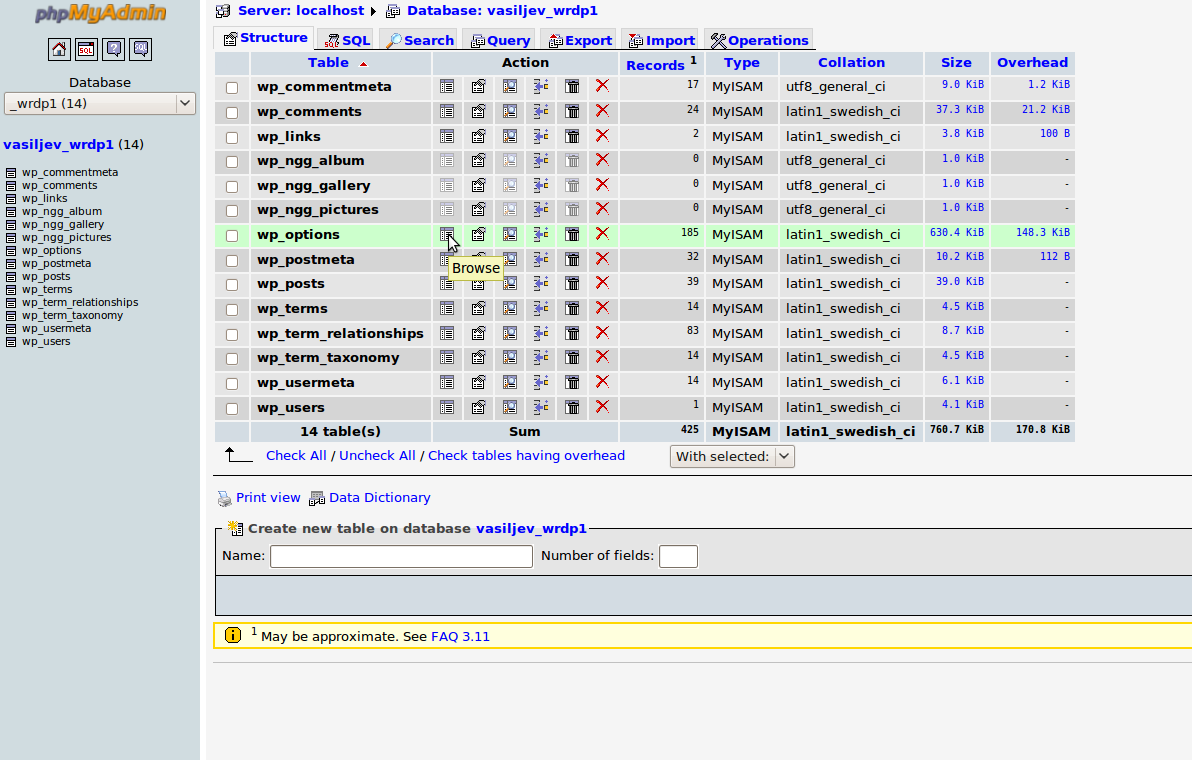This screenshot has height=760, width=1192.
Task: Drop the wp_ngg_pictures table
Action: tap(602, 209)
